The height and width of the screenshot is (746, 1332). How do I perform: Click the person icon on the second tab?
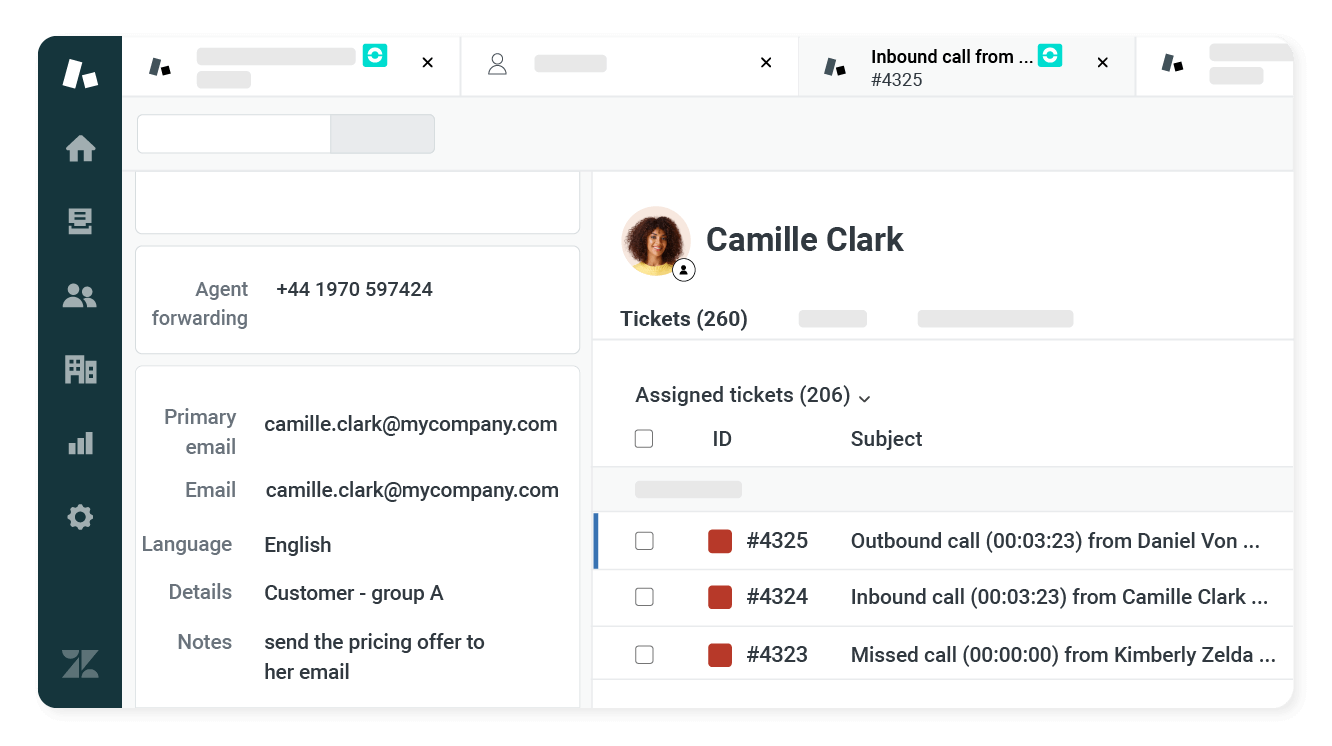[497, 62]
